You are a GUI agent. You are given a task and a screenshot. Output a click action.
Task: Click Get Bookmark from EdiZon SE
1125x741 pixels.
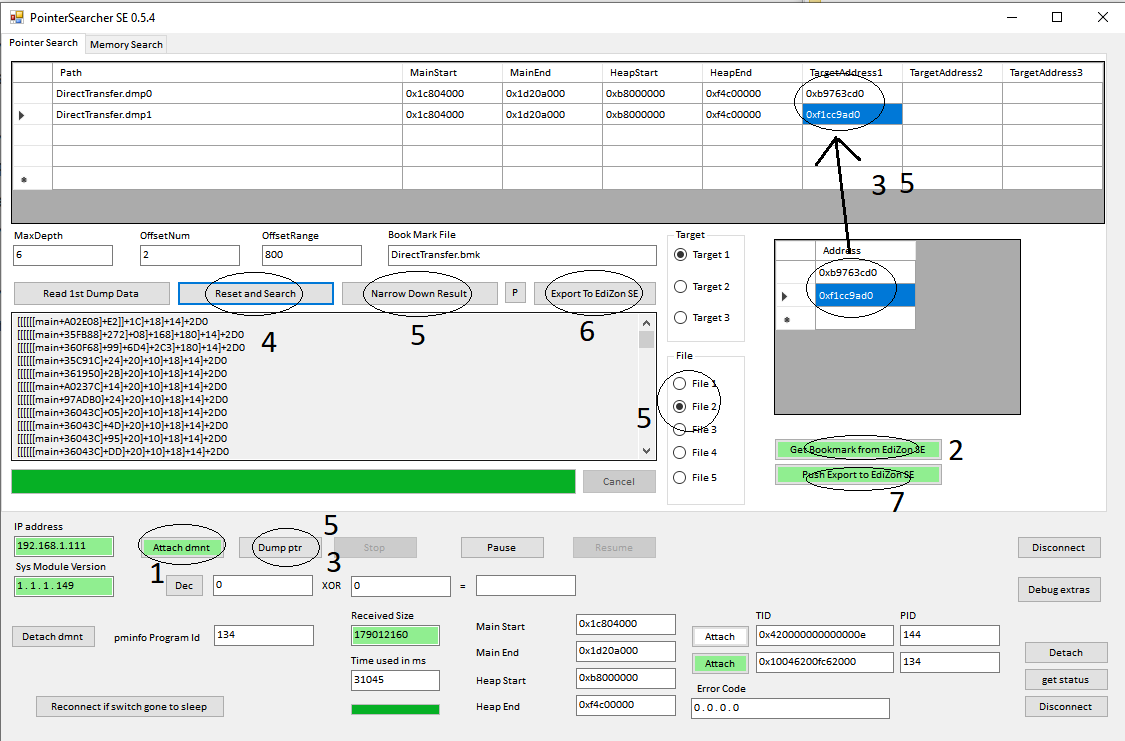tap(857, 449)
